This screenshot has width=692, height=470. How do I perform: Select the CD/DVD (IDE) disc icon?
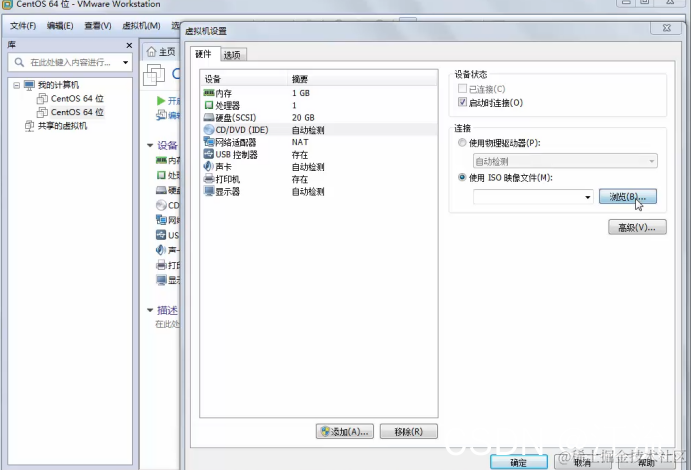[x=209, y=130]
